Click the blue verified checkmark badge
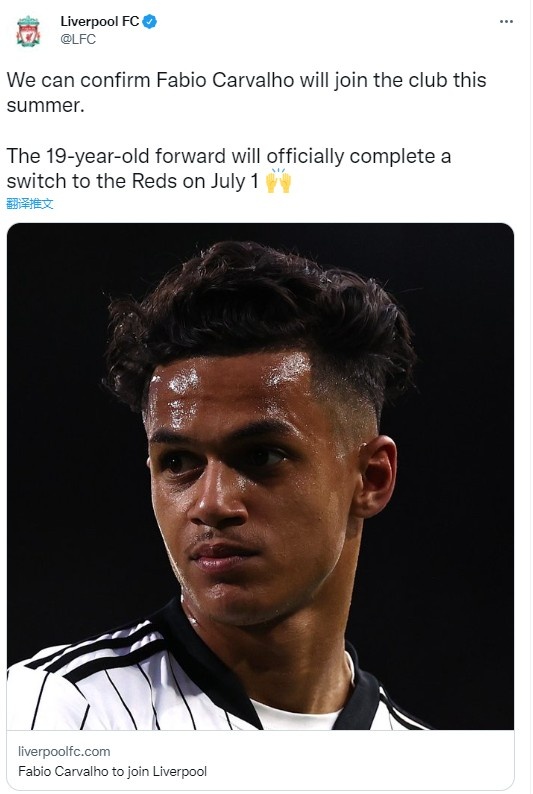Image resolution: width=533 pixels, height=794 pixels. [150, 22]
